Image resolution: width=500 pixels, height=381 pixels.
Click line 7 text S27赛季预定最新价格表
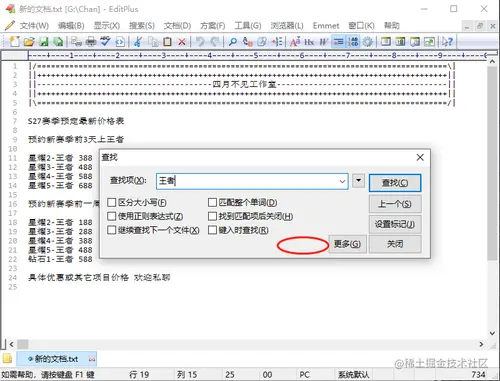76,121
